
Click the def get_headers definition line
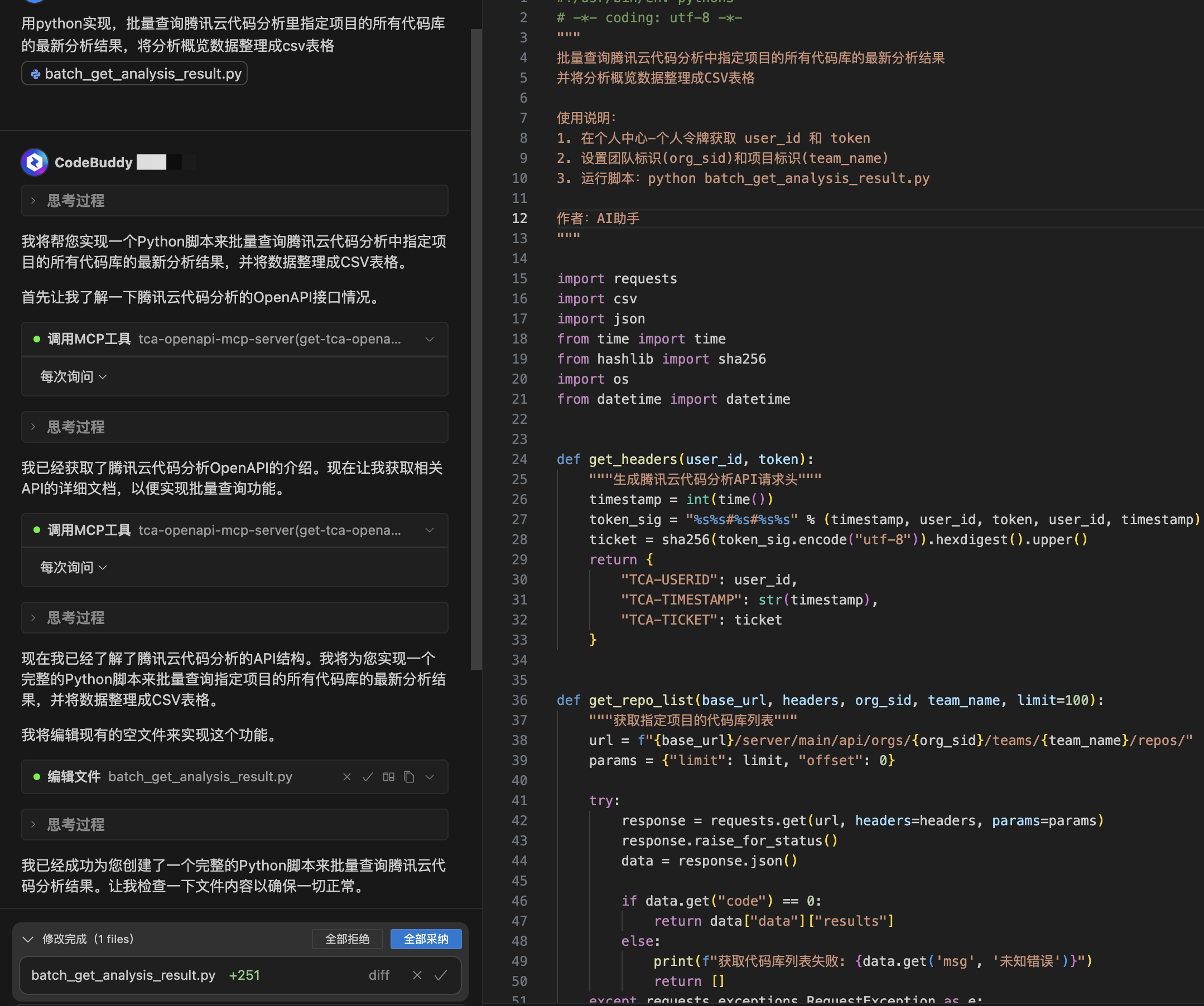pyautogui.click(x=685, y=459)
